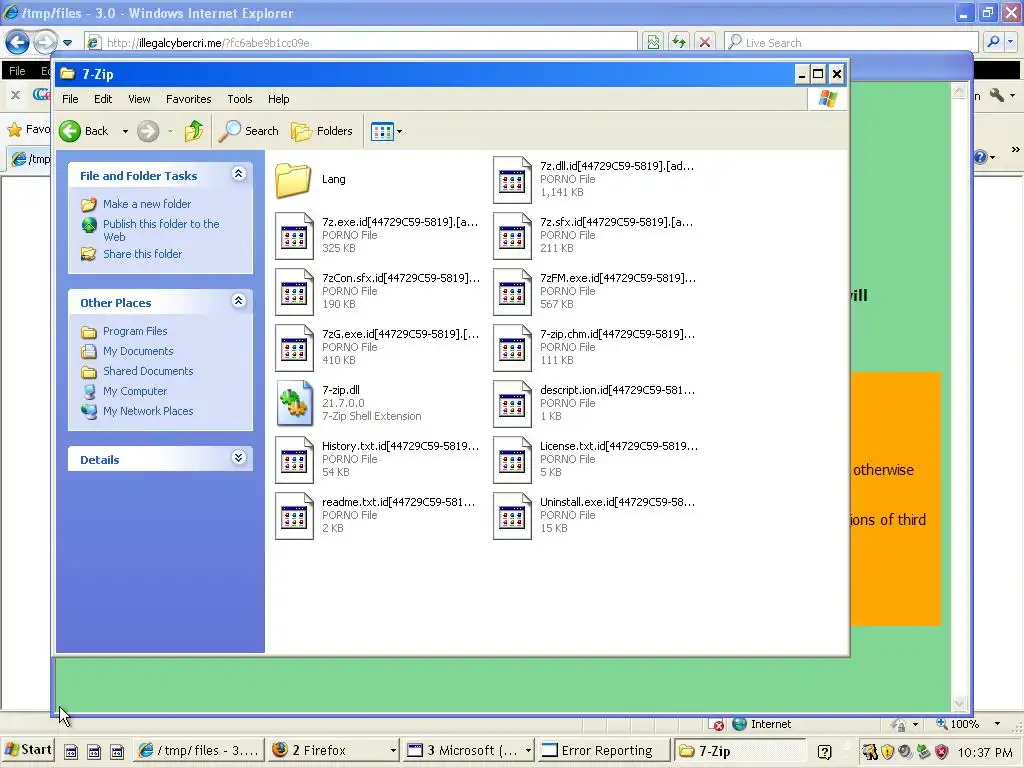Image resolution: width=1024 pixels, height=768 pixels.
Task: Open the Favorites menu
Action: point(189,99)
